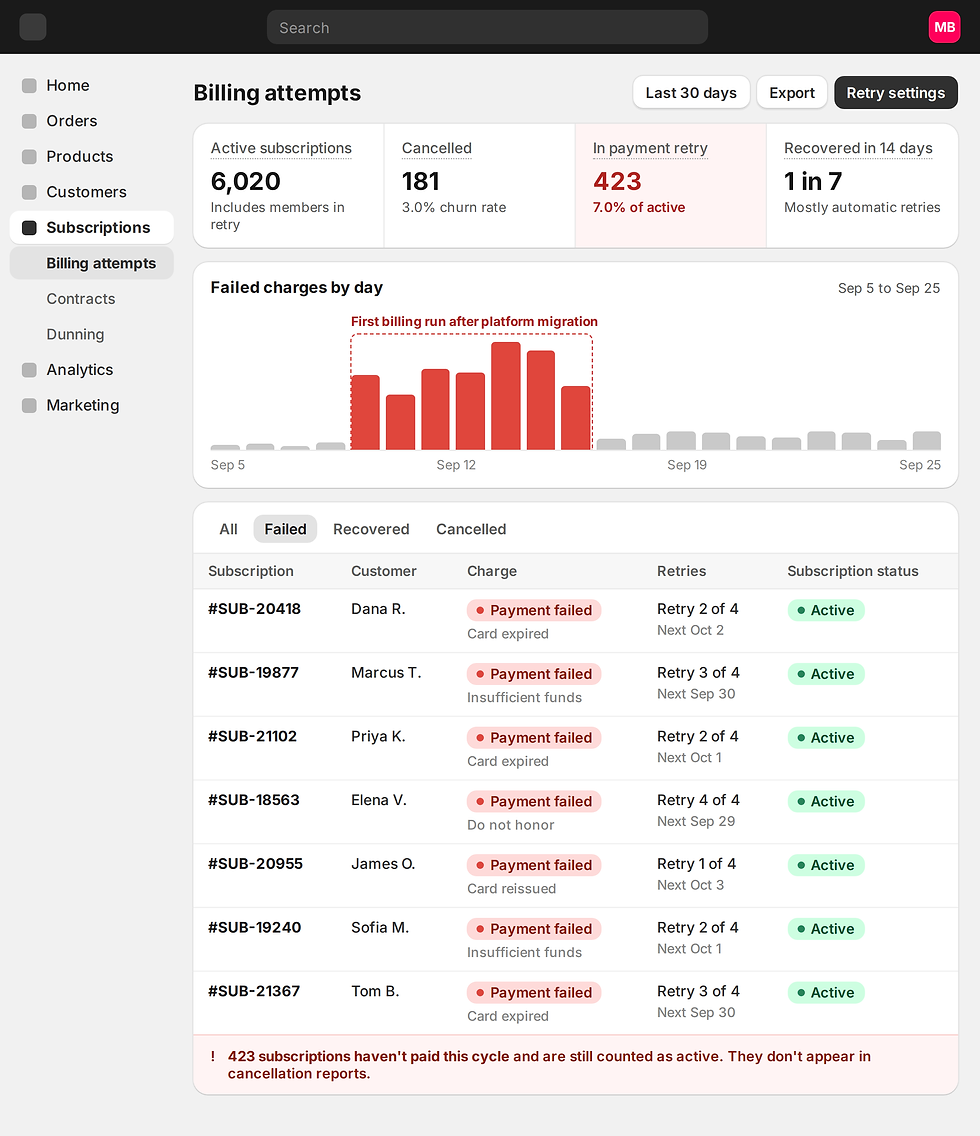Sort by Subscription status column header

point(853,571)
